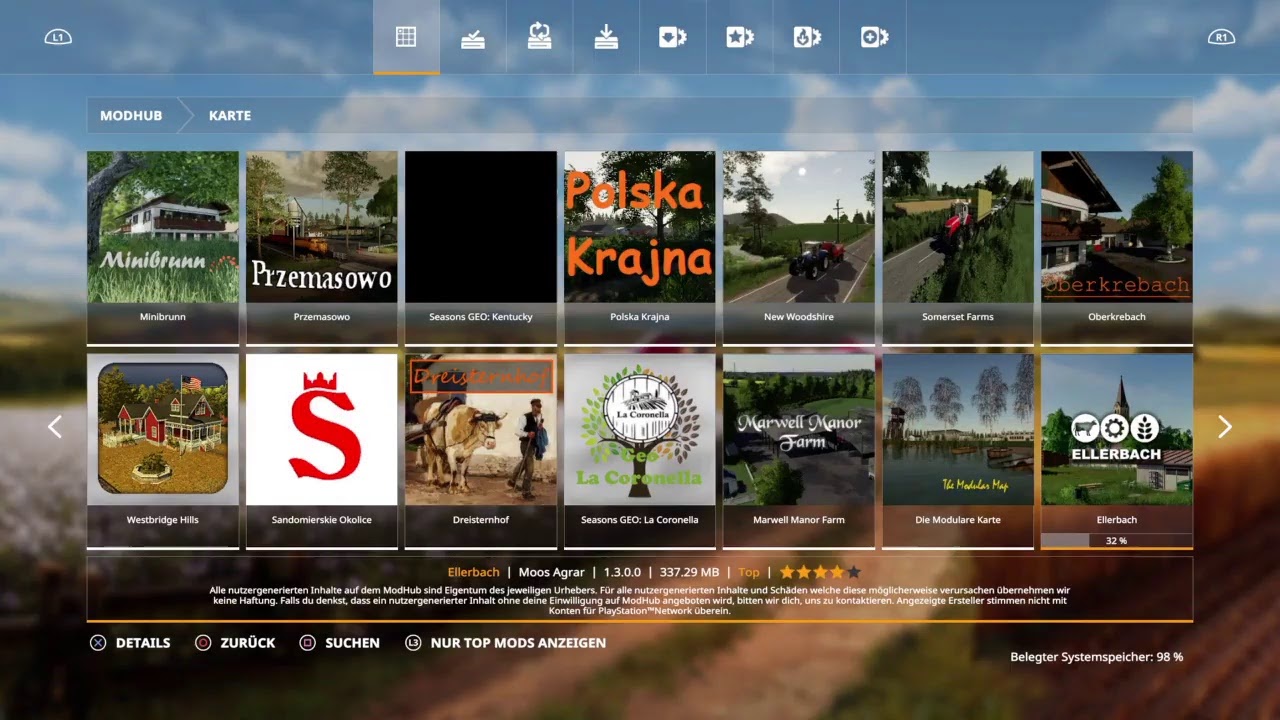Select the Westbridge Hills map thumbnail
The width and height of the screenshot is (1280, 720).
click(x=163, y=430)
